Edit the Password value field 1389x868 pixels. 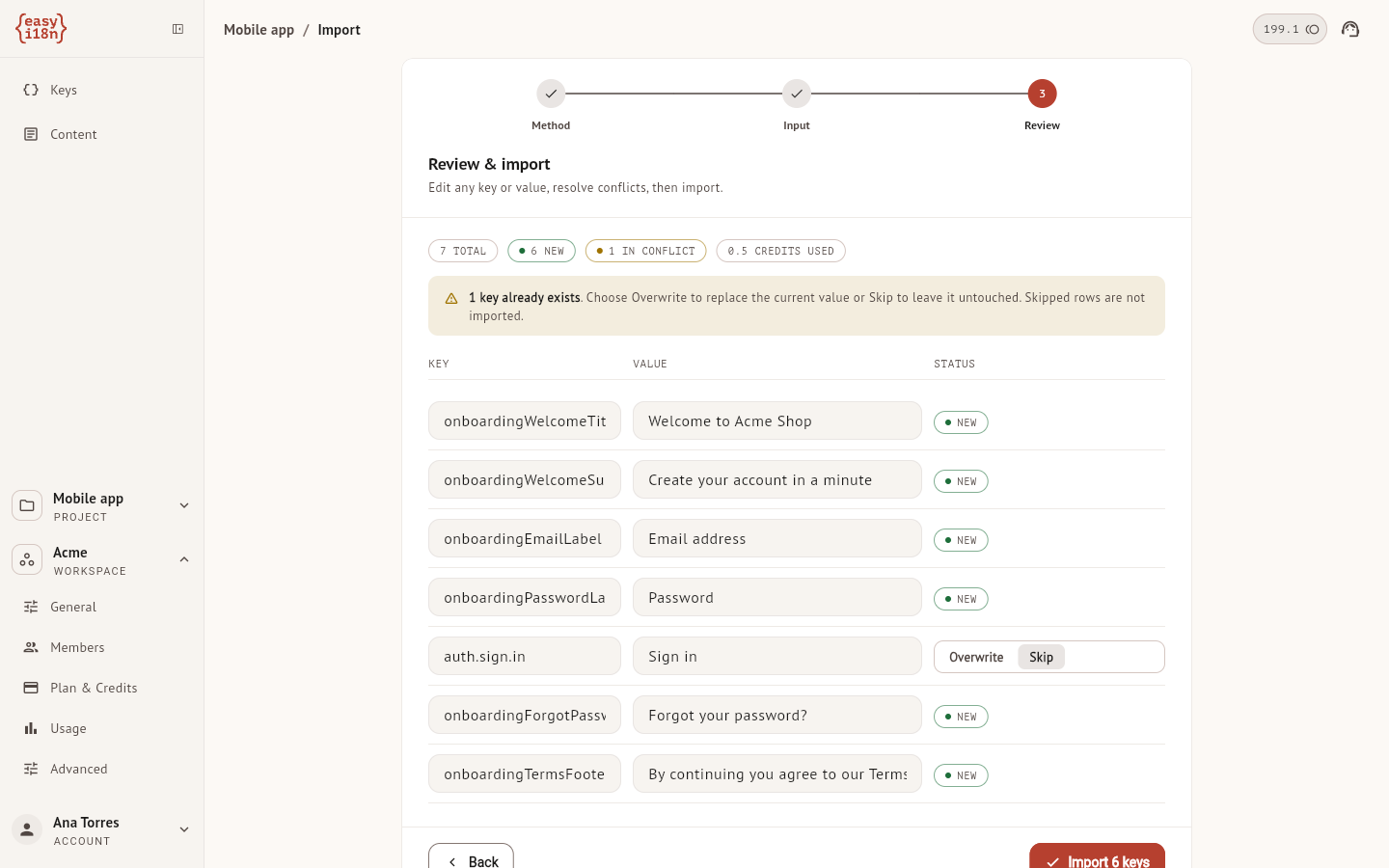[777, 597]
